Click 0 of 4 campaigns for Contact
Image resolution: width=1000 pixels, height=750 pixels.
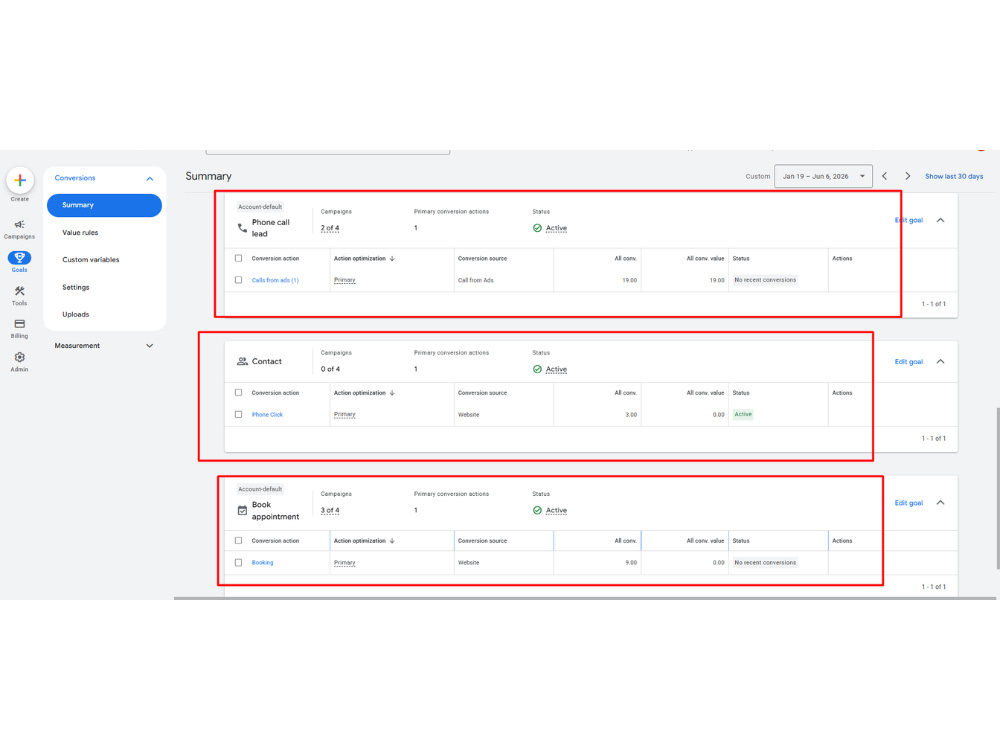[x=330, y=369]
